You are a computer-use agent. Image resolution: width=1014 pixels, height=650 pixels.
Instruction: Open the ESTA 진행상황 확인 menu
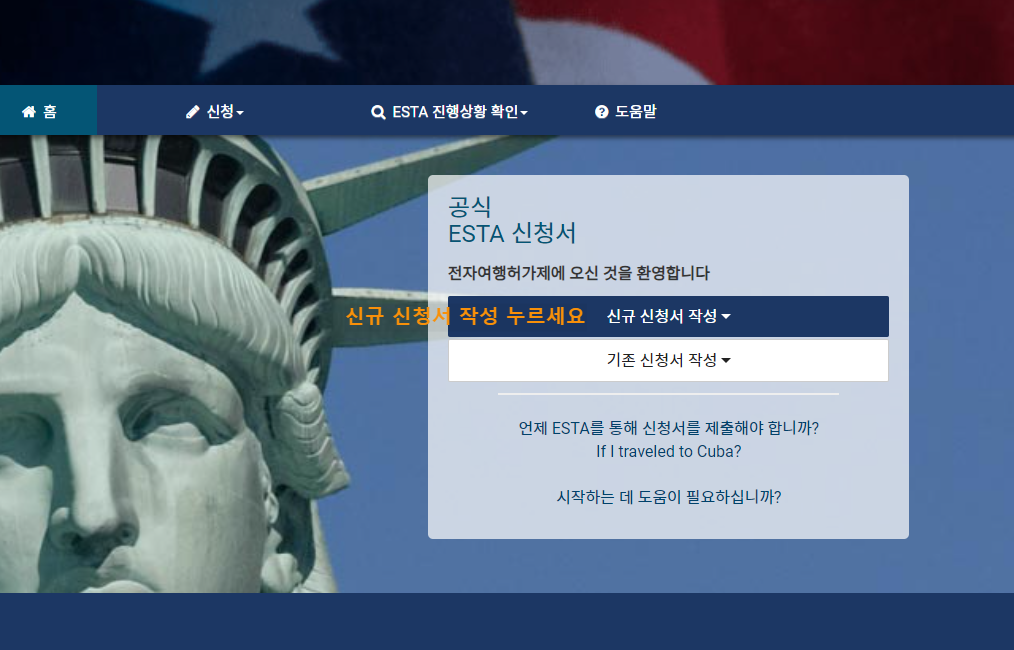449,112
